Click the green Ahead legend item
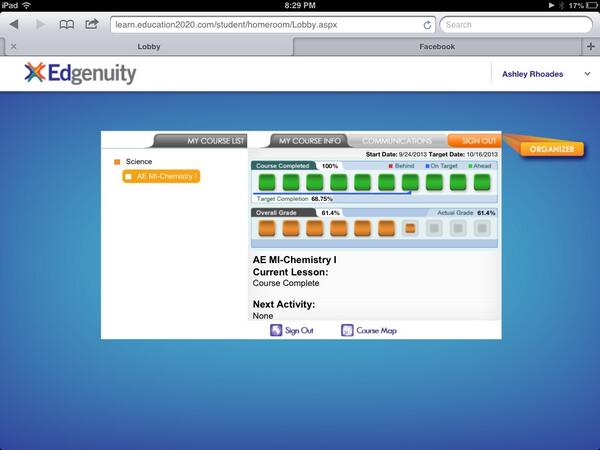 [x=479, y=166]
